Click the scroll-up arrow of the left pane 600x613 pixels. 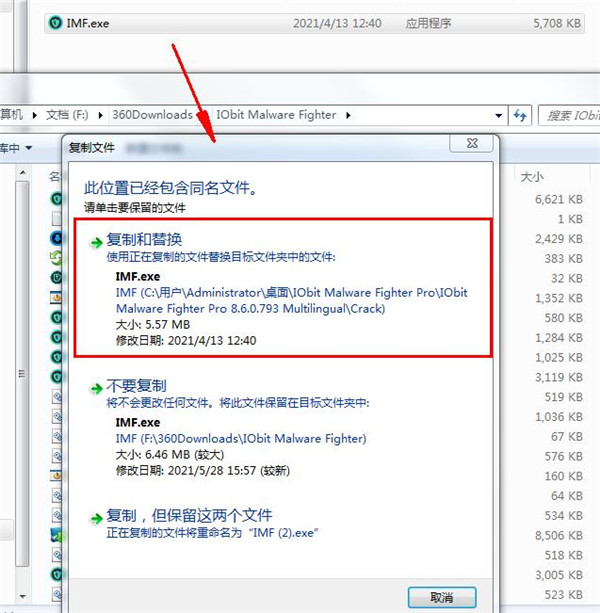point(23,172)
